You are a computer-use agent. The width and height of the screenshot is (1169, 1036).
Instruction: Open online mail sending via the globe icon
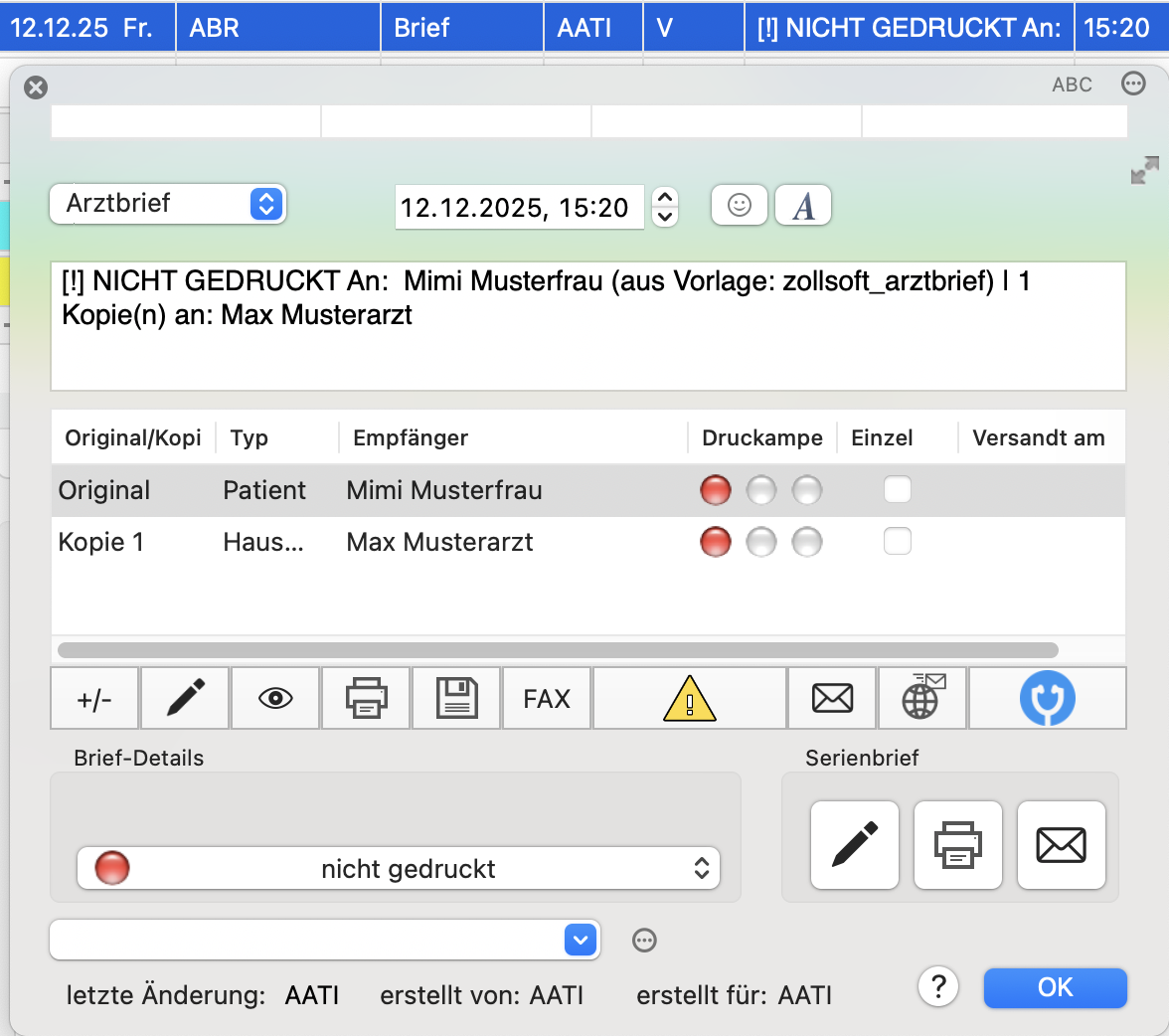(920, 698)
